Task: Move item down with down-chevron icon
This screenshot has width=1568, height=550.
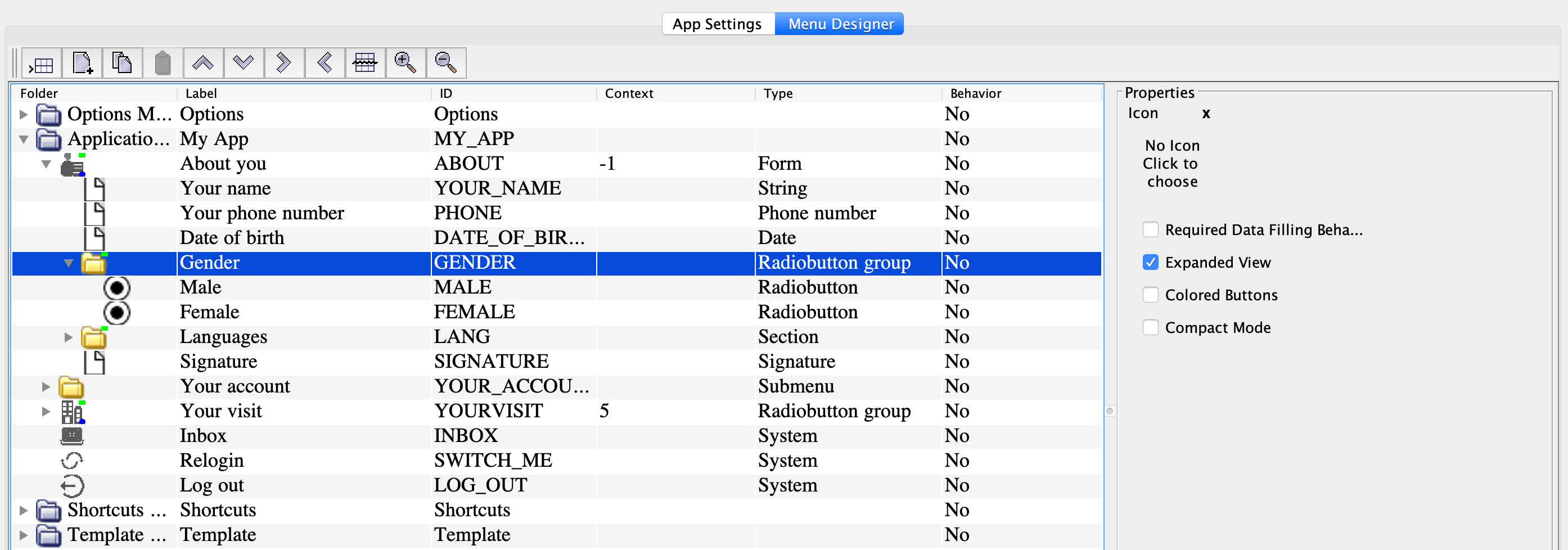Action: (x=244, y=64)
